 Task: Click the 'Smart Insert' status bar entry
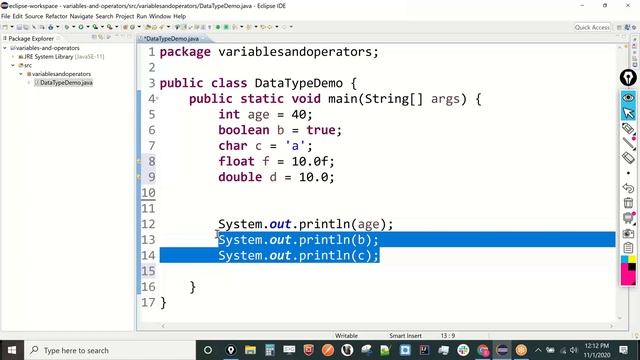pyautogui.click(x=405, y=336)
